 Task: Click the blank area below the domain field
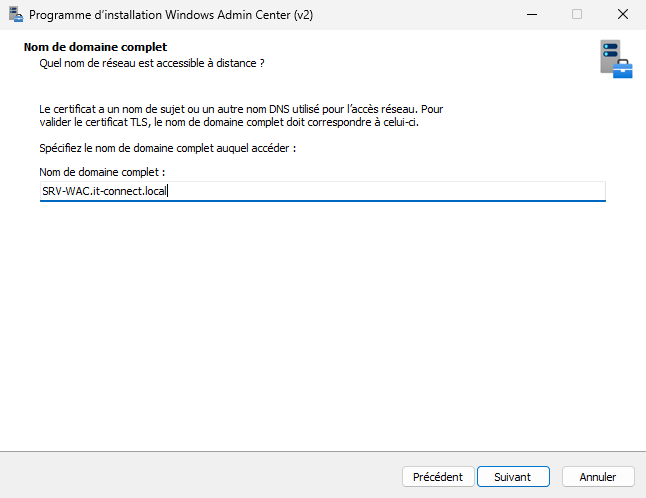click(320, 320)
